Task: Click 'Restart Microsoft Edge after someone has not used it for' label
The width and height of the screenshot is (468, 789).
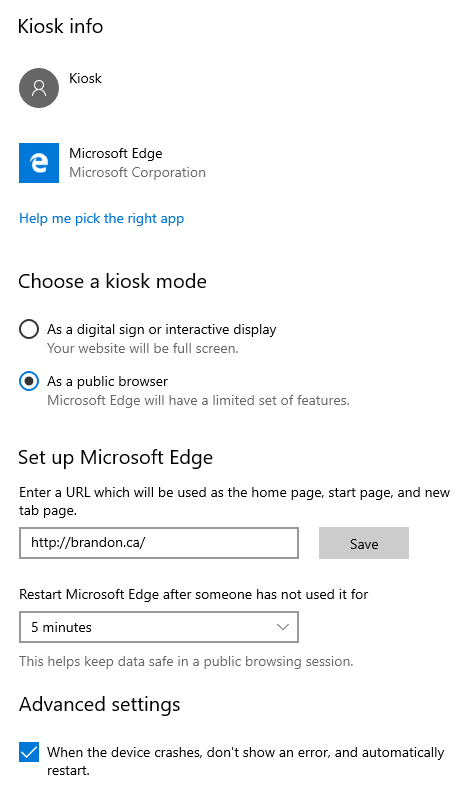Action: [194, 594]
